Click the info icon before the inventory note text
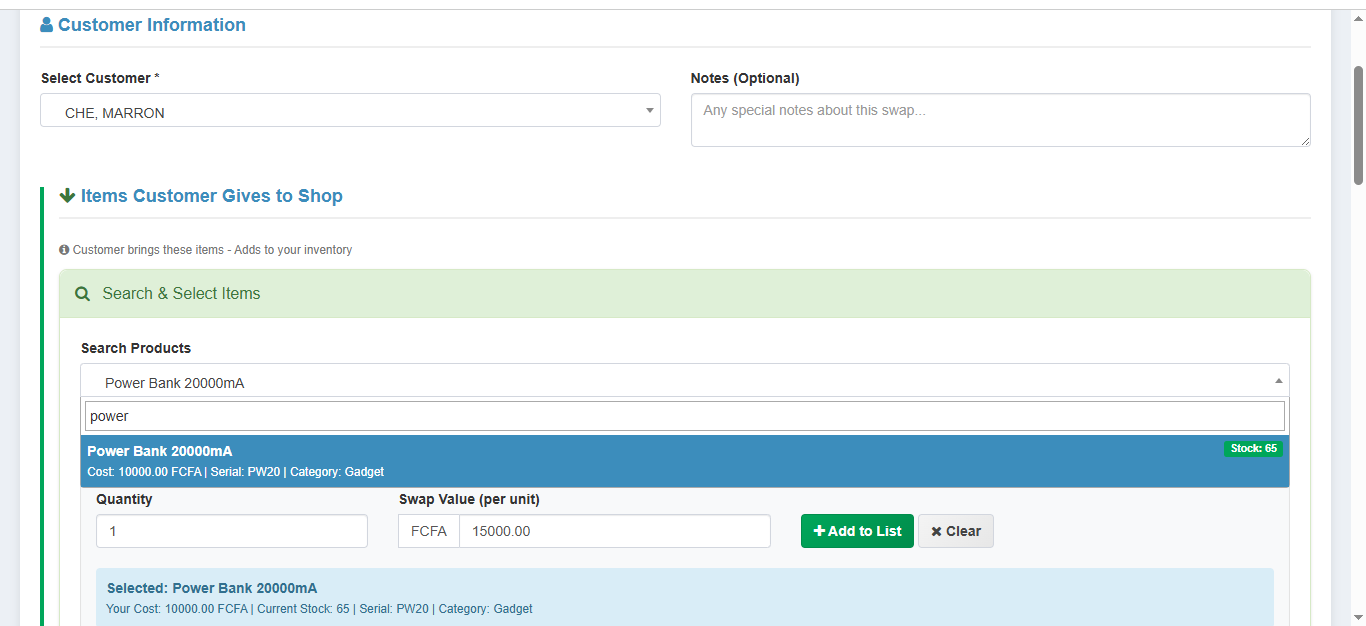The height and width of the screenshot is (626, 1366). pyautogui.click(x=64, y=249)
